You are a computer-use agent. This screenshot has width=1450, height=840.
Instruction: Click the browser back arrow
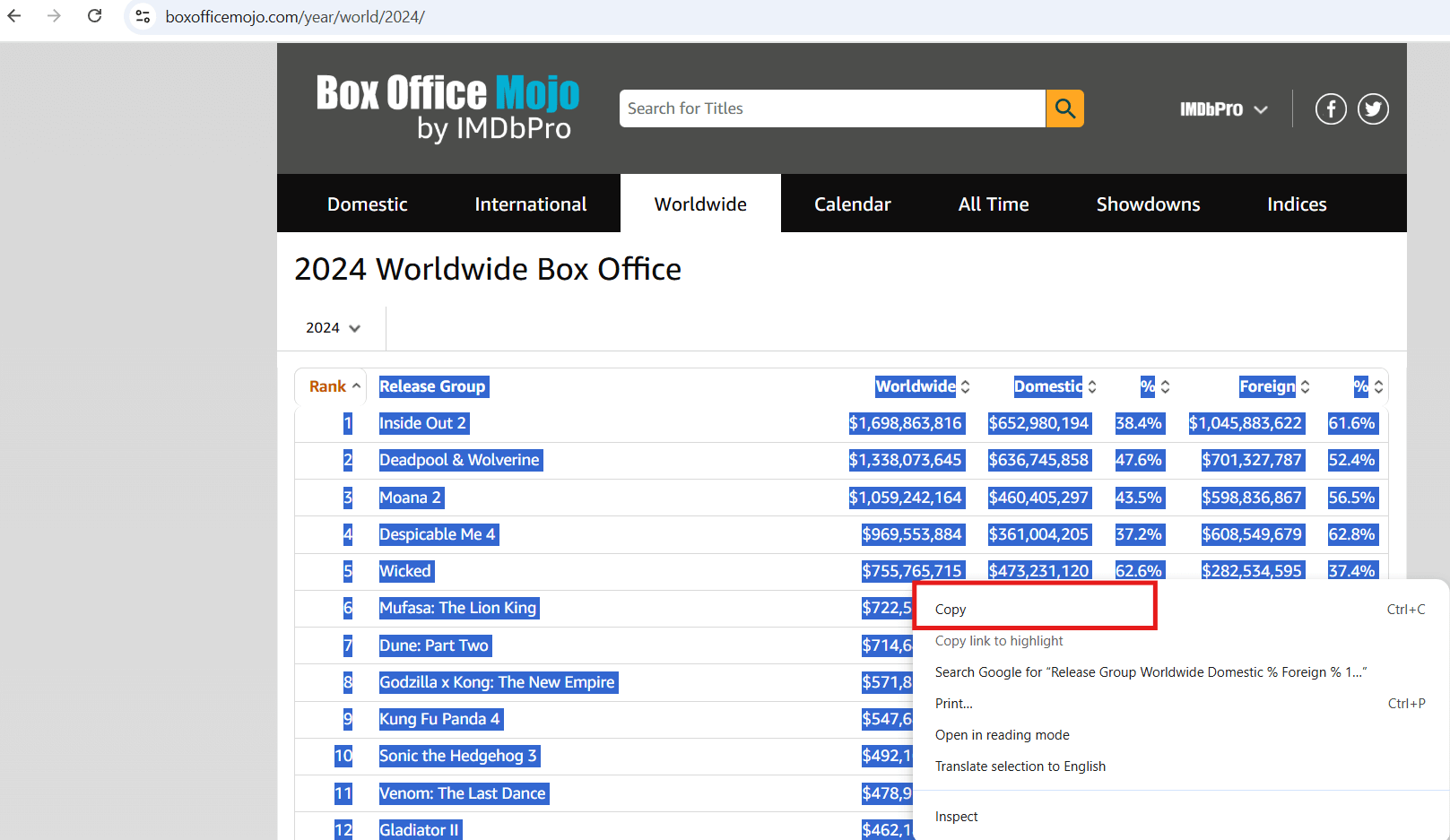coord(14,16)
